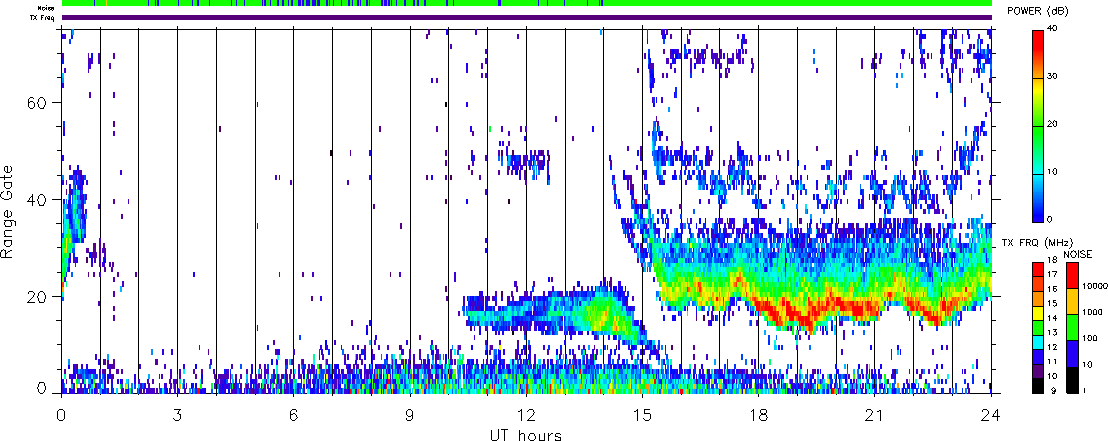Viewport: 1108px width, 441px height.
Task: Click the UT hours tick label "24"
Action: (991, 416)
